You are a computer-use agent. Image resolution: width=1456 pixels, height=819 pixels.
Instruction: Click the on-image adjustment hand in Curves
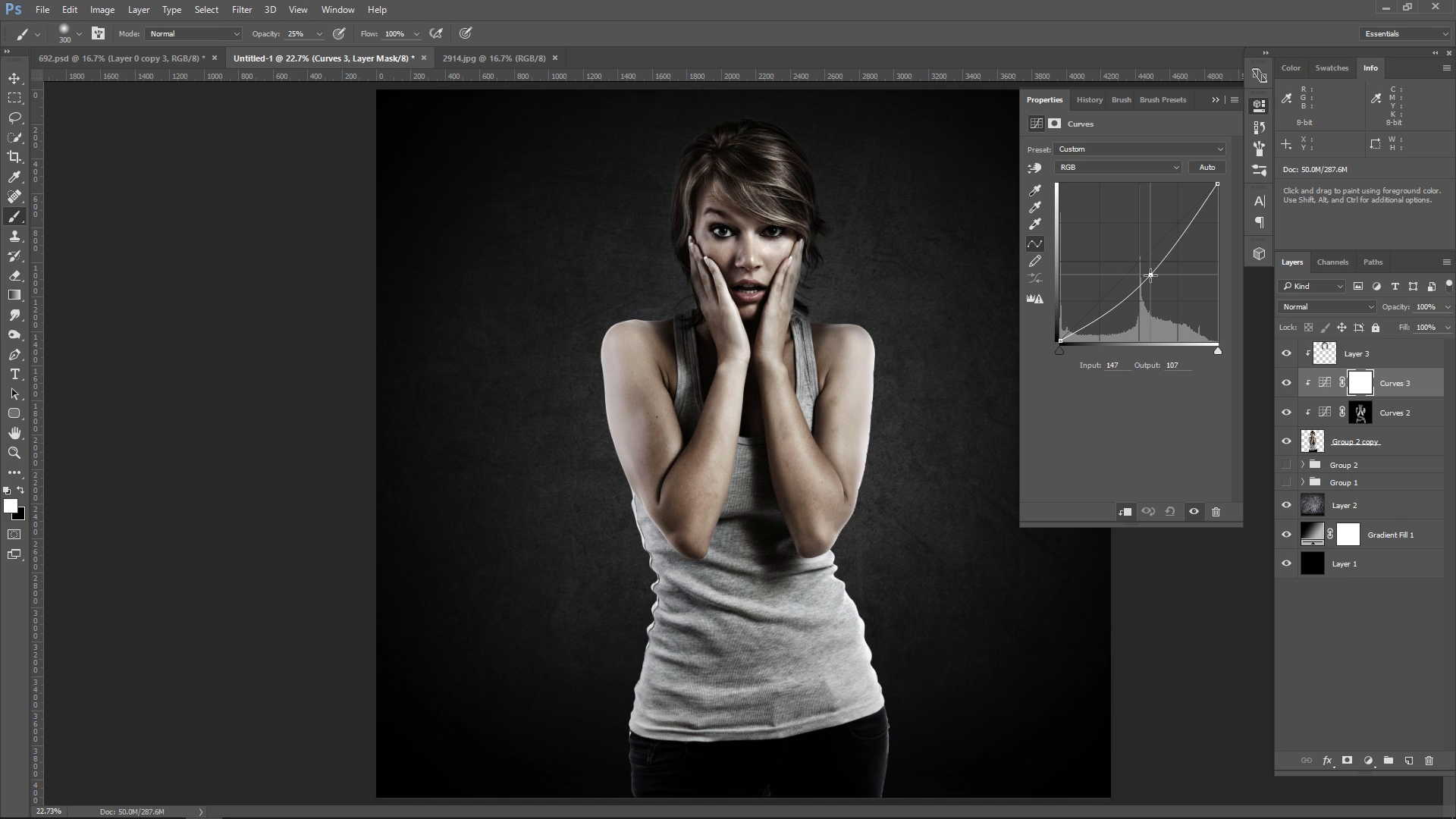click(x=1034, y=168)
